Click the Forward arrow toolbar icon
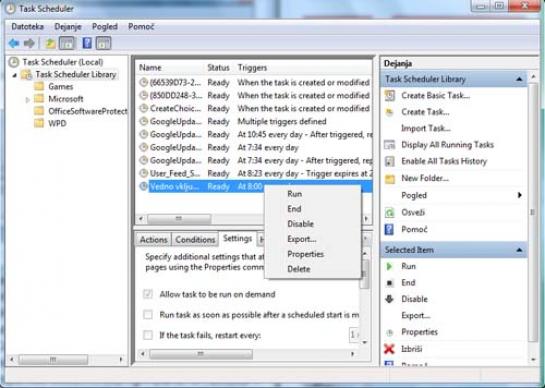 pyautogui.click(x=29, y=43)
